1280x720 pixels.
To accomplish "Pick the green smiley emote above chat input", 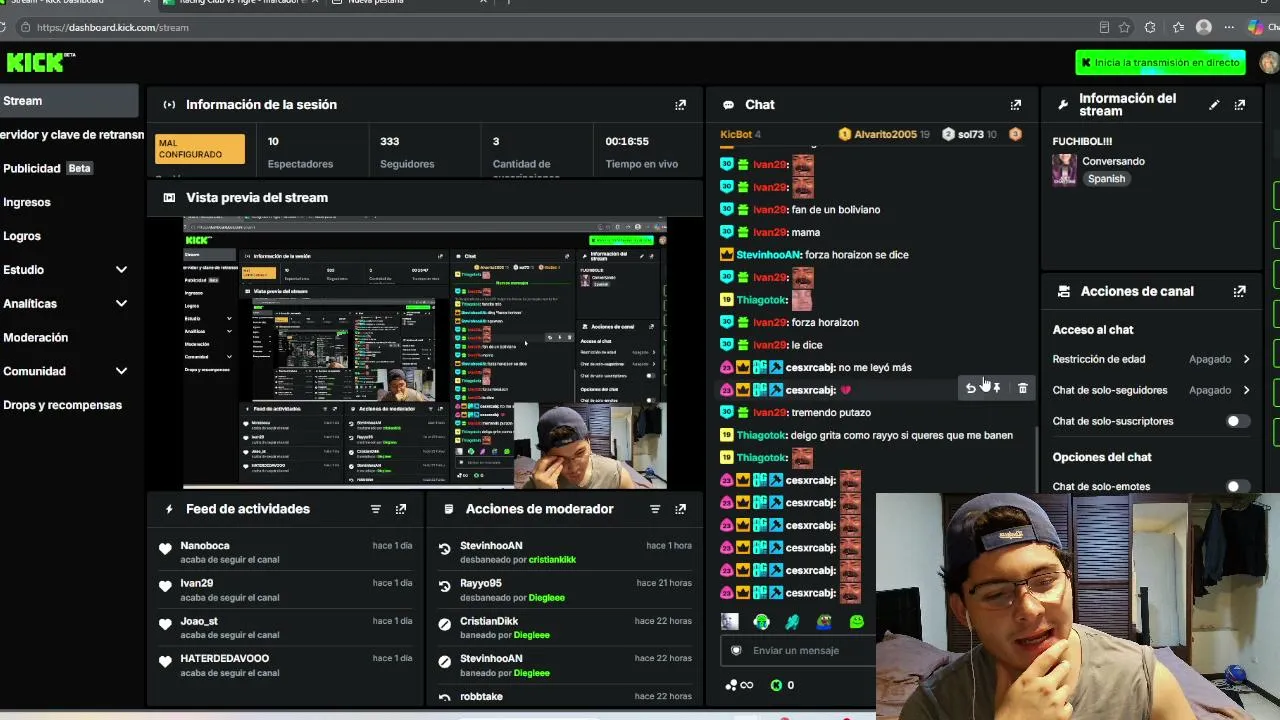I will (857, 622).
